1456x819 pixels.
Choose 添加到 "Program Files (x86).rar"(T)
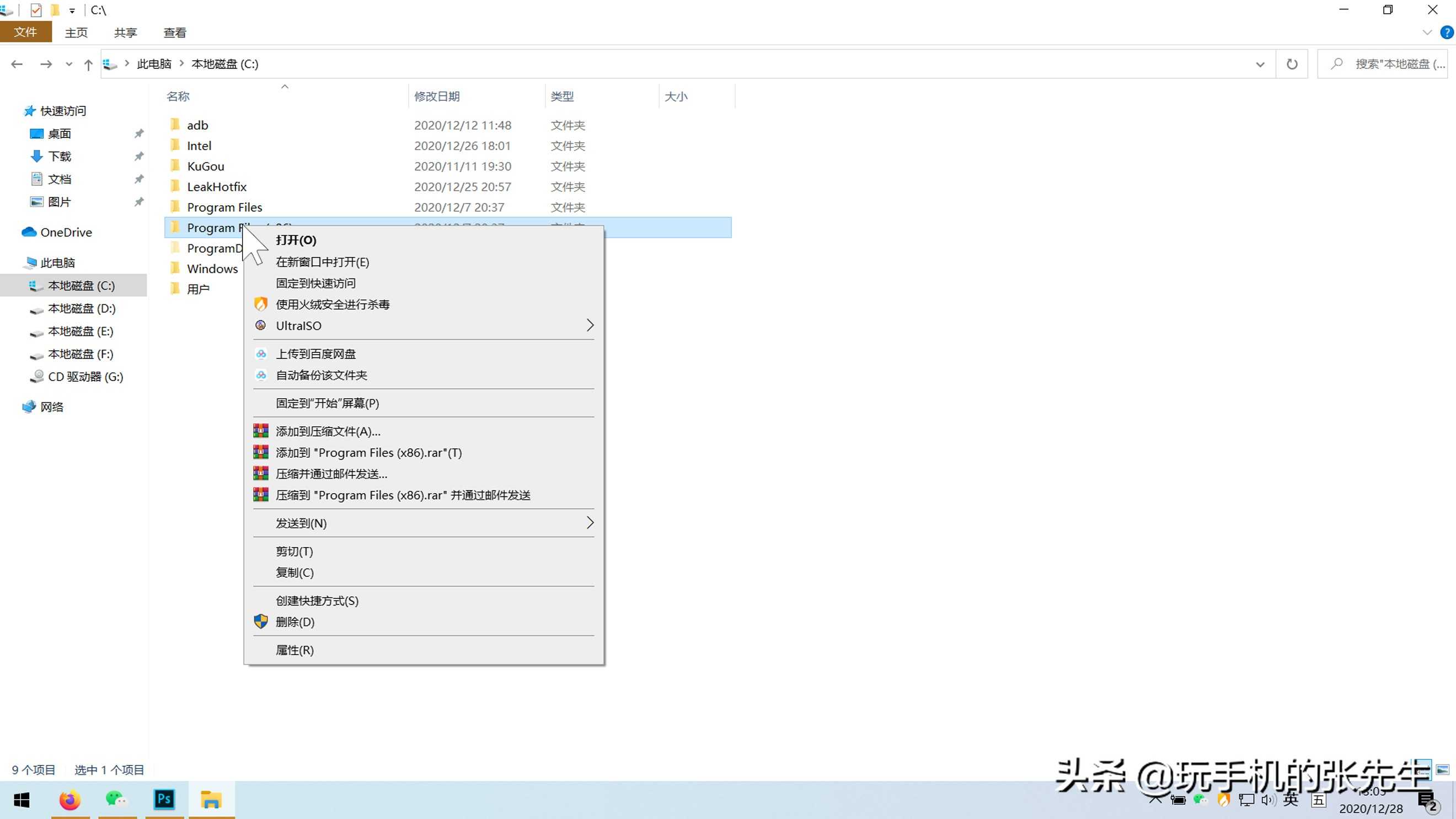[424, 453]
